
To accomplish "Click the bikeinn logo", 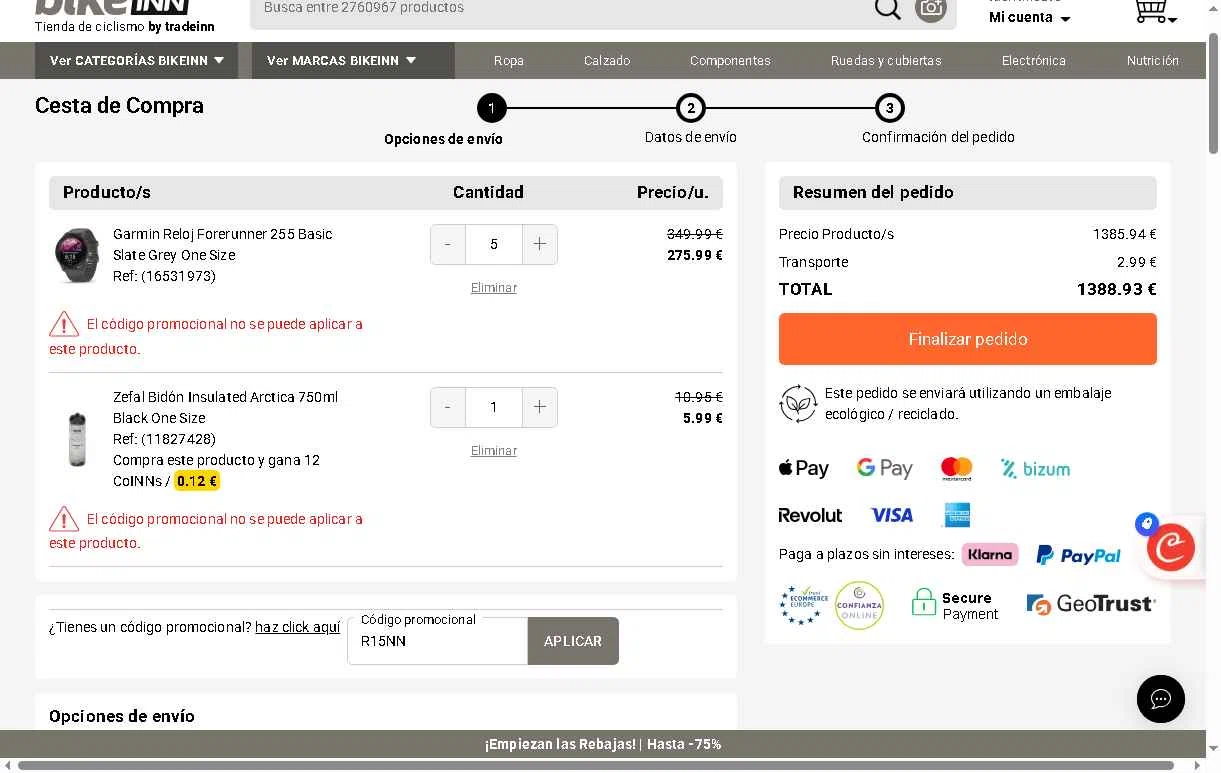I will (x=112, y=8).
